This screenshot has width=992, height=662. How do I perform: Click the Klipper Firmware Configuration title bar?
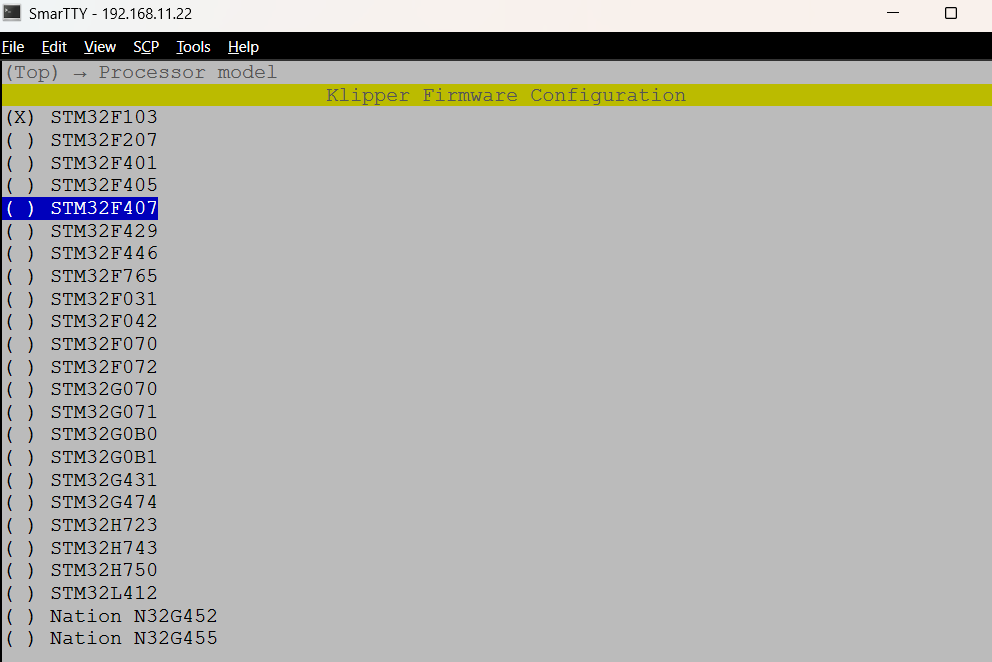pos(505,95)
